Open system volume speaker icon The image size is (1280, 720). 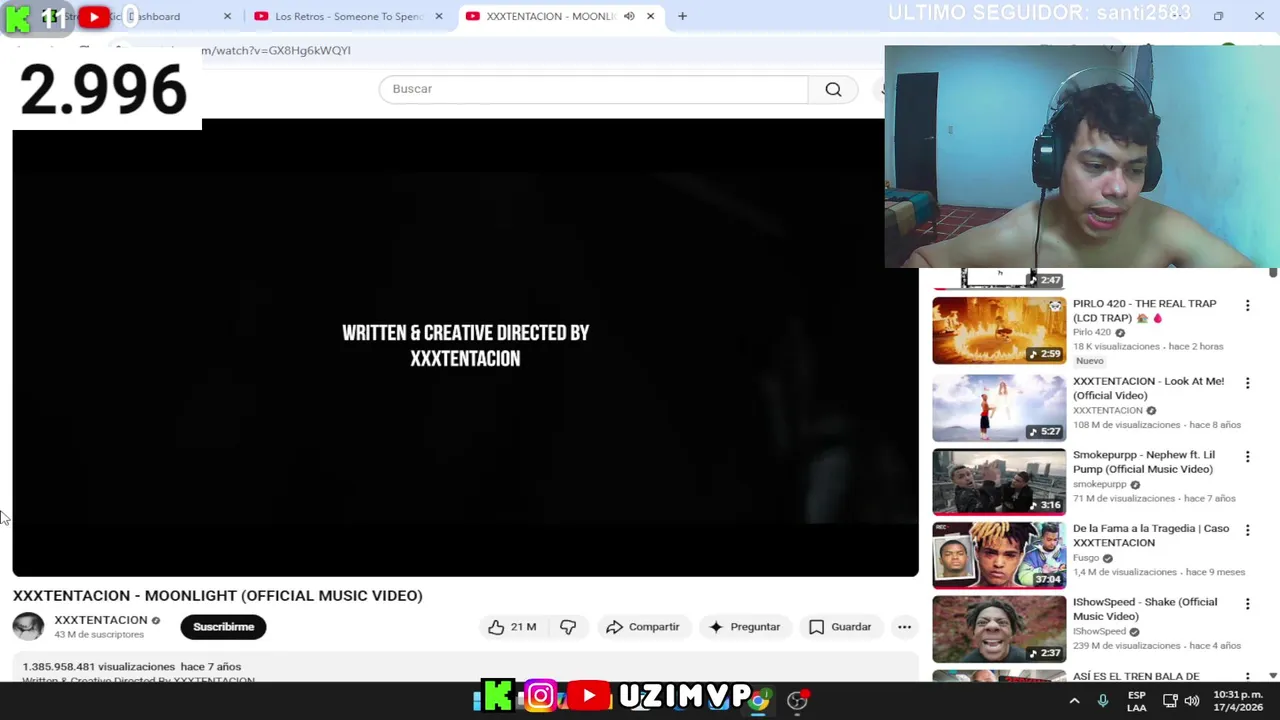[x=1192, y=701]
